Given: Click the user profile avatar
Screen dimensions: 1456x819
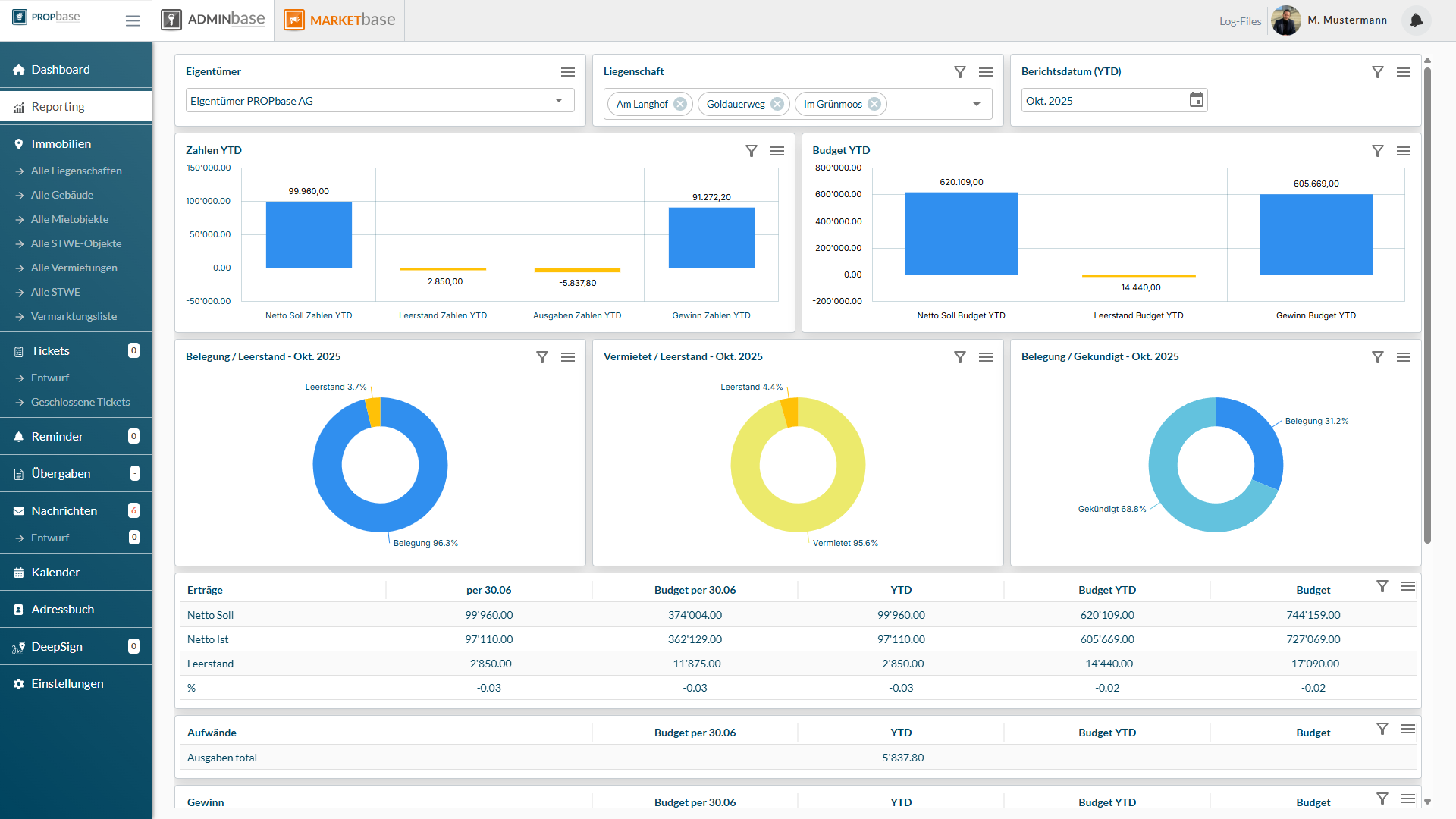Looking at the screenshot, I should (1285, 20).
